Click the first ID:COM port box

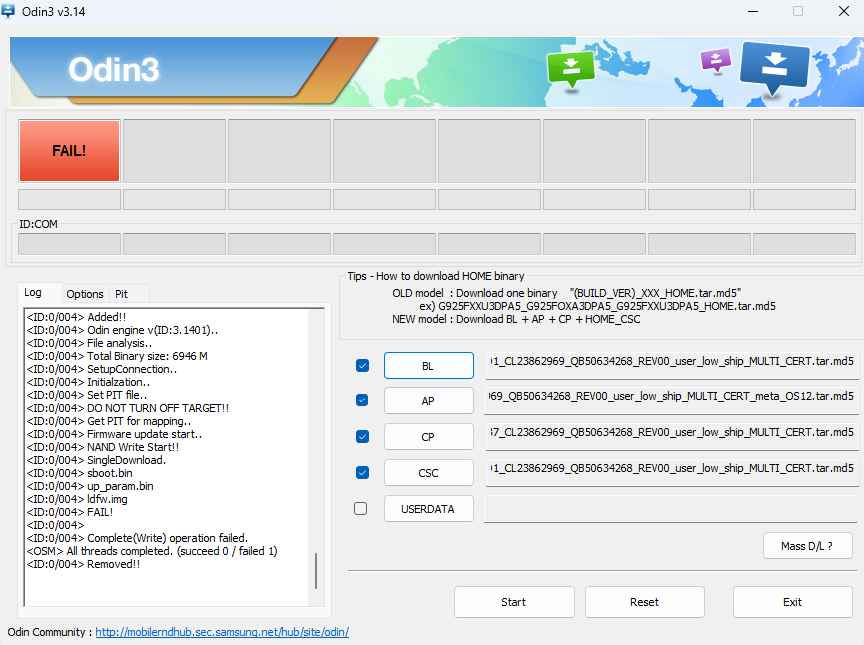[x=69, y=243]
